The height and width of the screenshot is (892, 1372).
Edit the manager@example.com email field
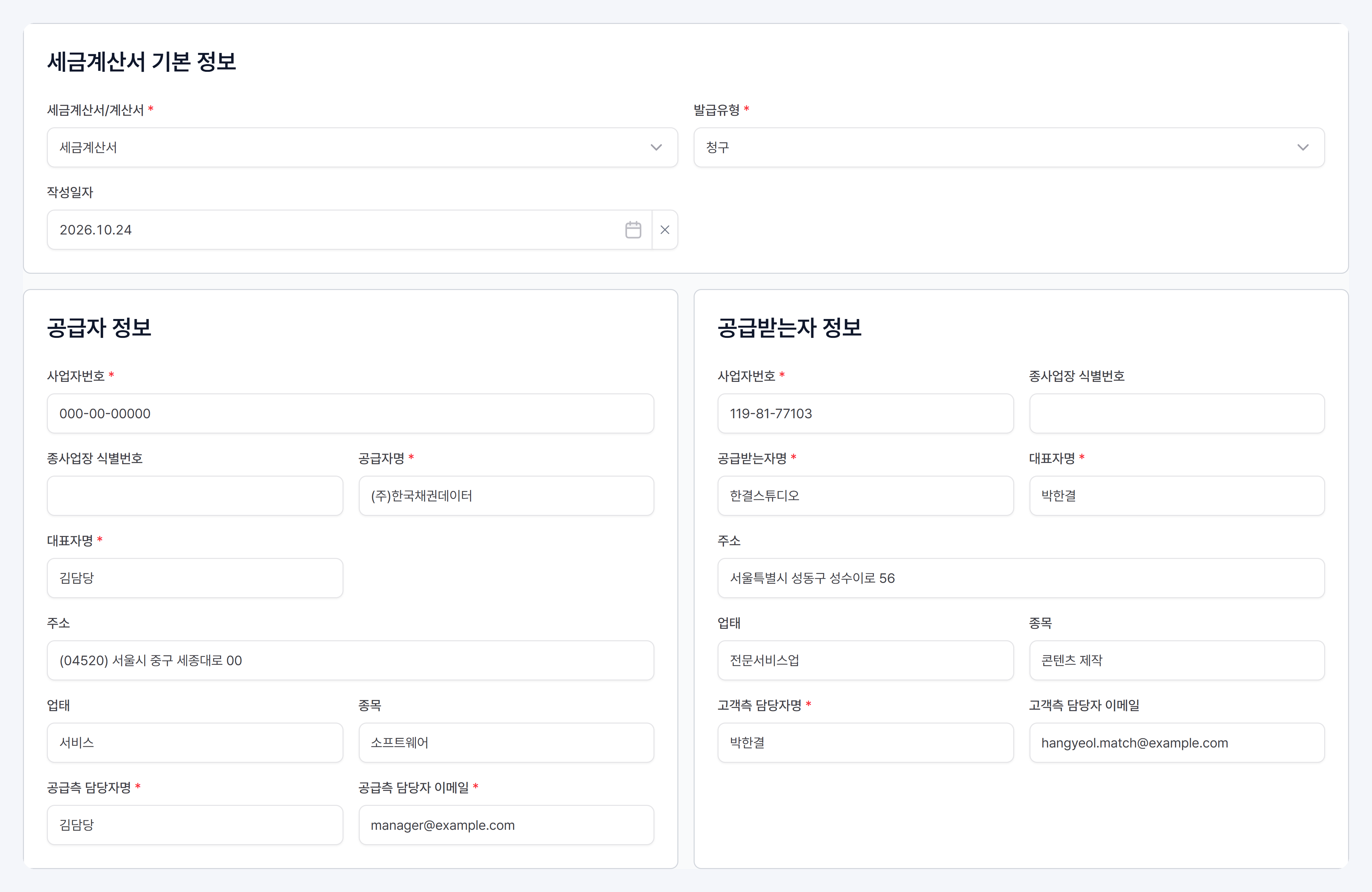[506, 825]
